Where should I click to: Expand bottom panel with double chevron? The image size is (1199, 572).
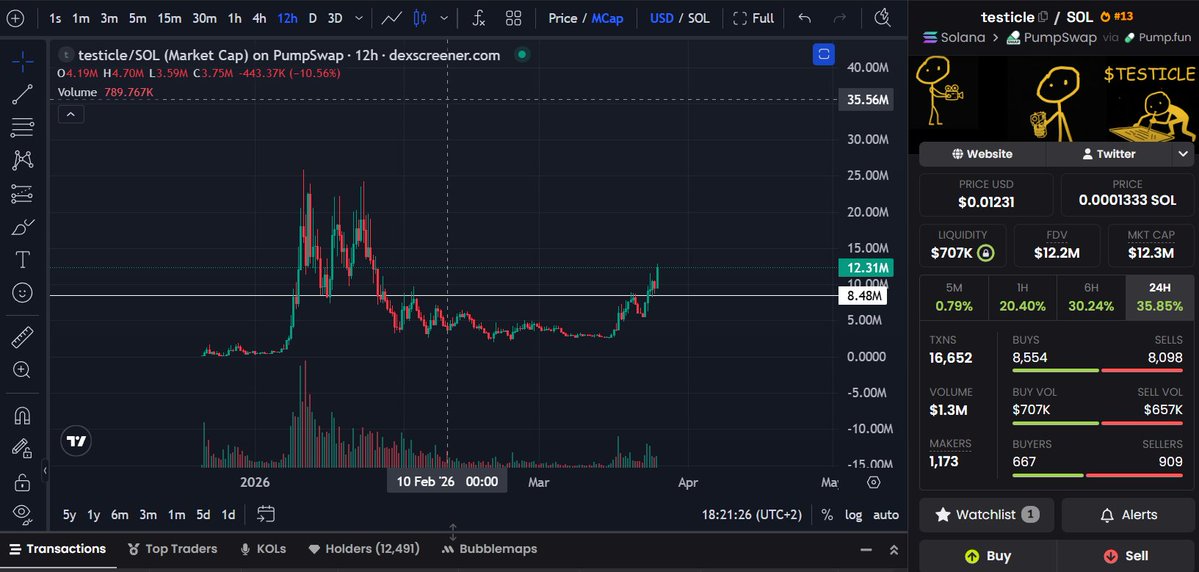click(893, 550)
